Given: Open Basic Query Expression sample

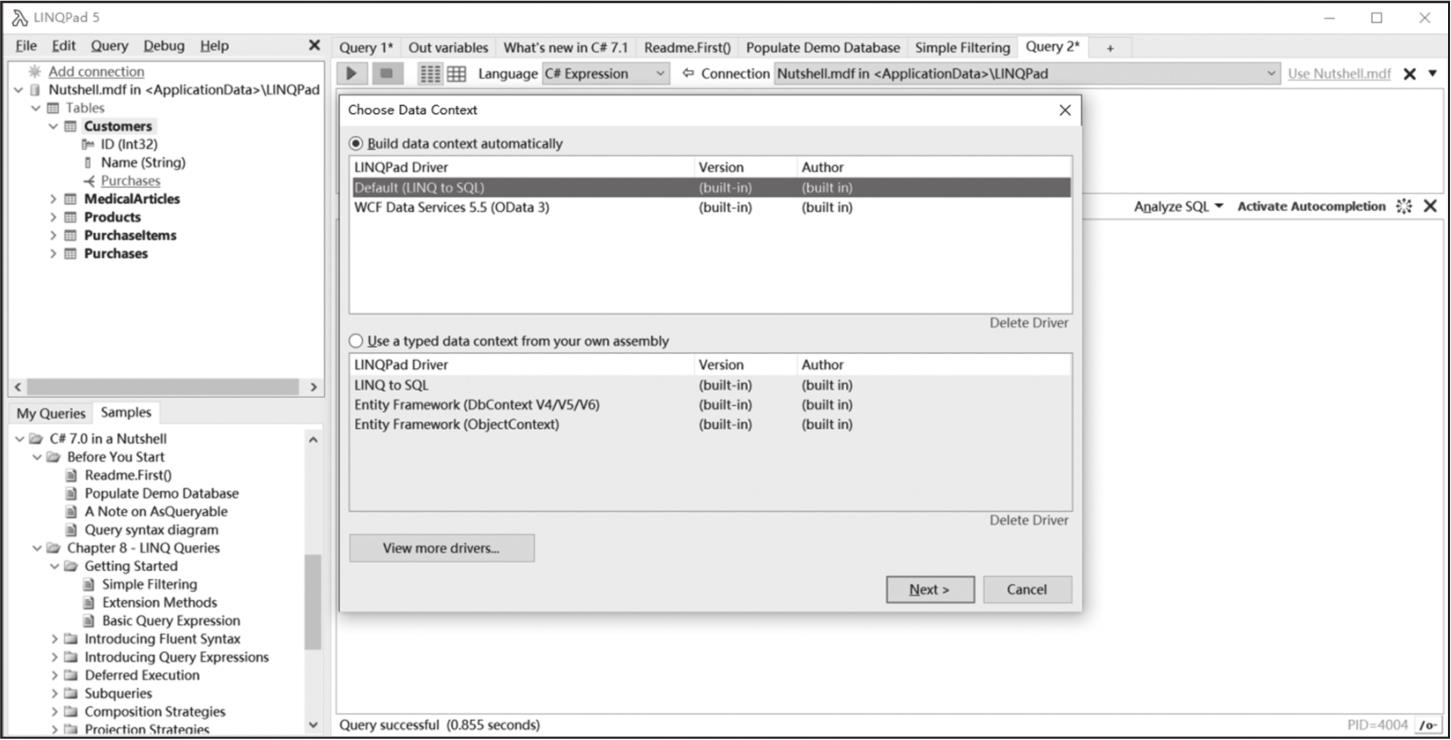Looking at the screenshot, I should (x=171, y=621).
